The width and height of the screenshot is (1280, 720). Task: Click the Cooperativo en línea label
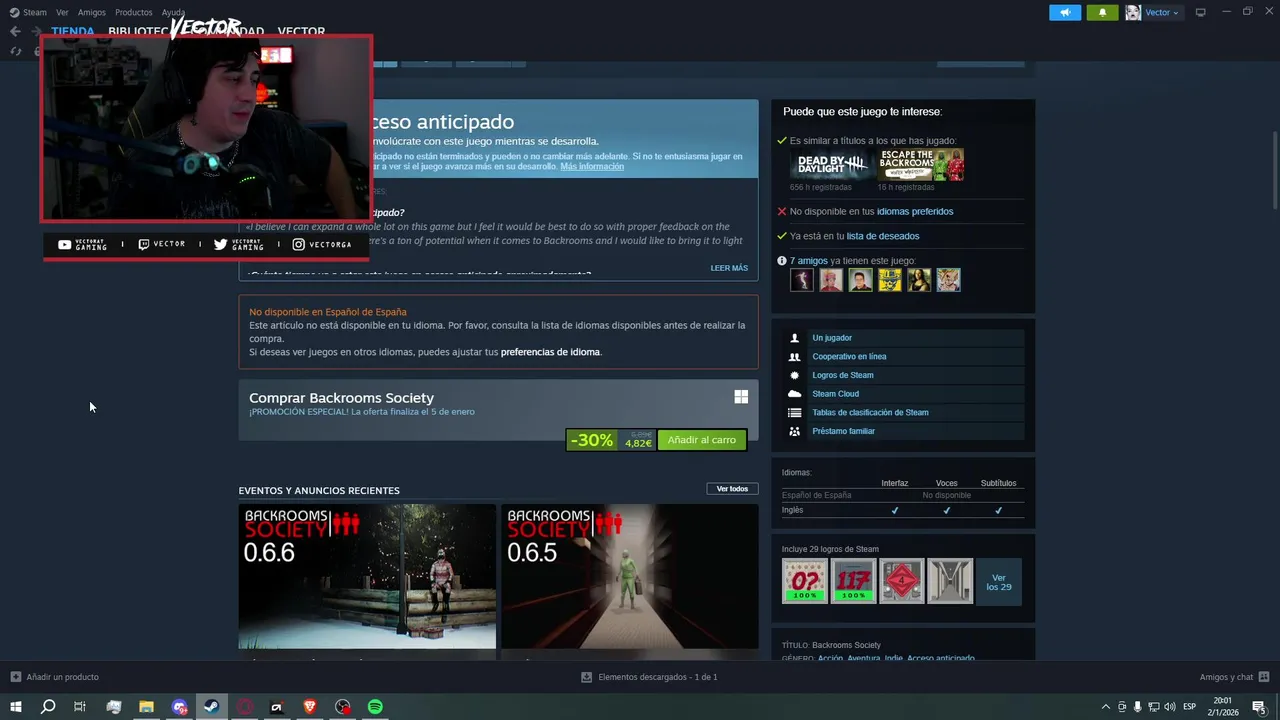point(849,357)
